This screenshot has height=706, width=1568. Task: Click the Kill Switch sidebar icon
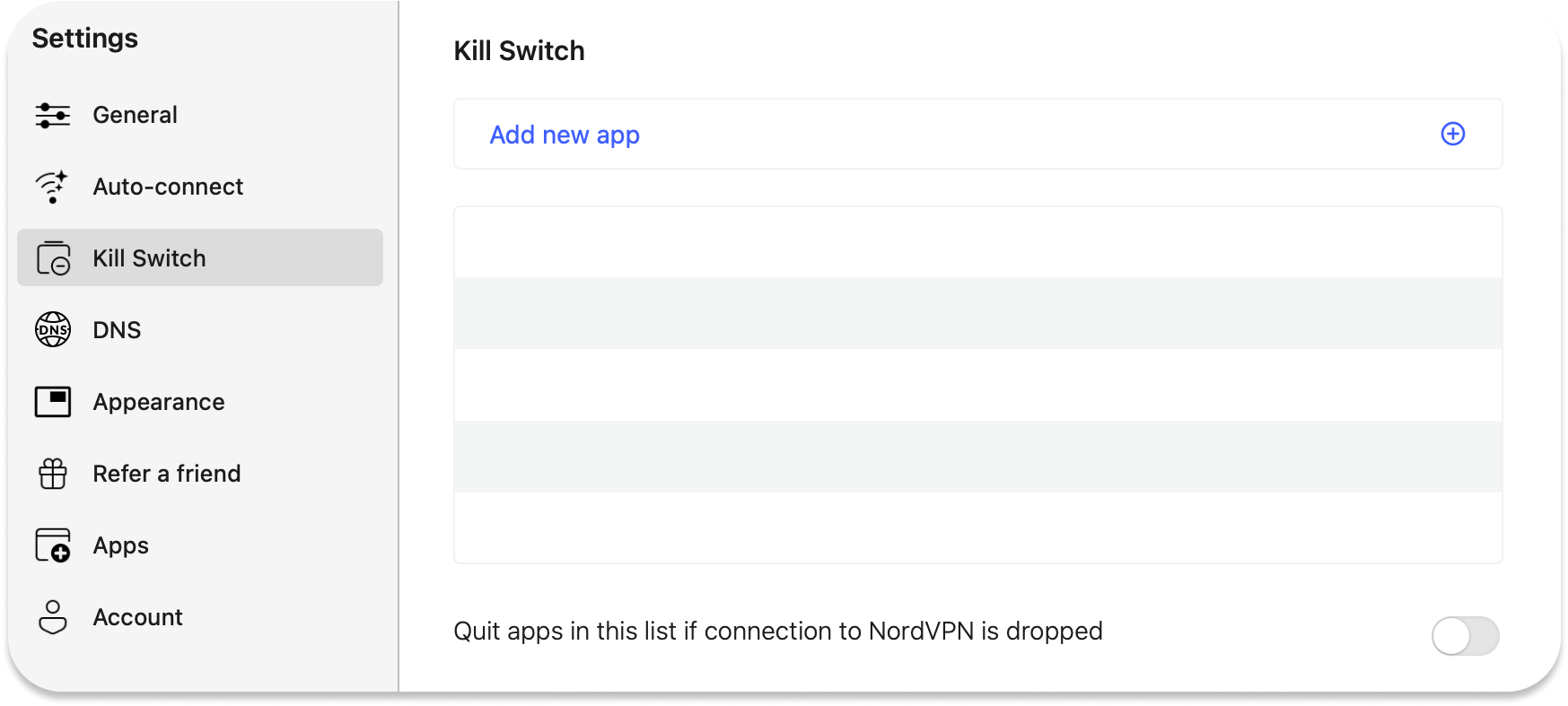pyautogui.click(x=53, y=258)
